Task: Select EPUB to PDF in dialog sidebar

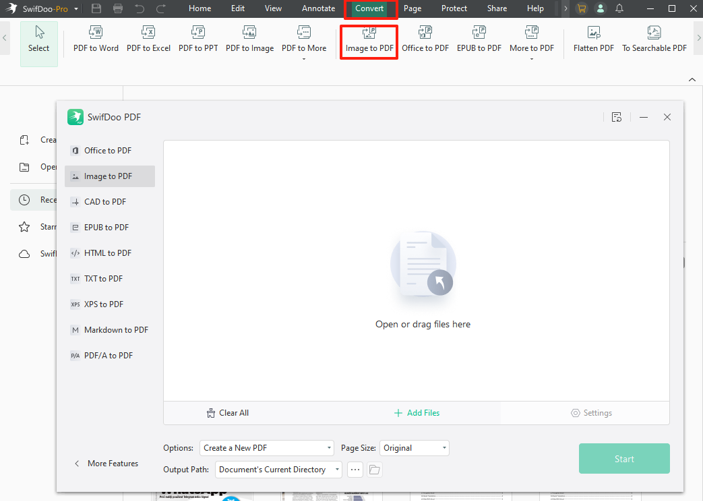Action: (x=110, y=227)
